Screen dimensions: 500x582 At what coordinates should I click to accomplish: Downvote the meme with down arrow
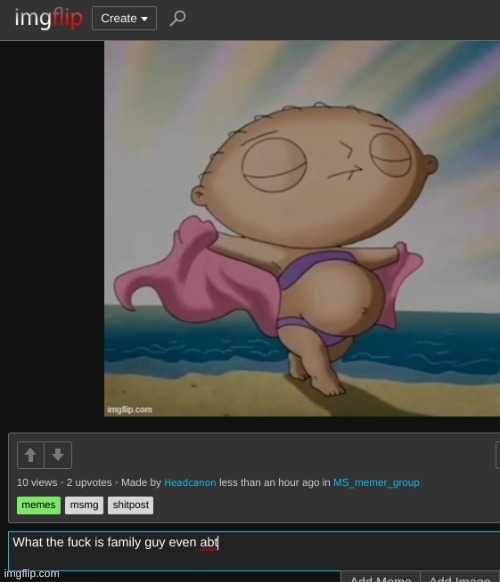point(58,455)
